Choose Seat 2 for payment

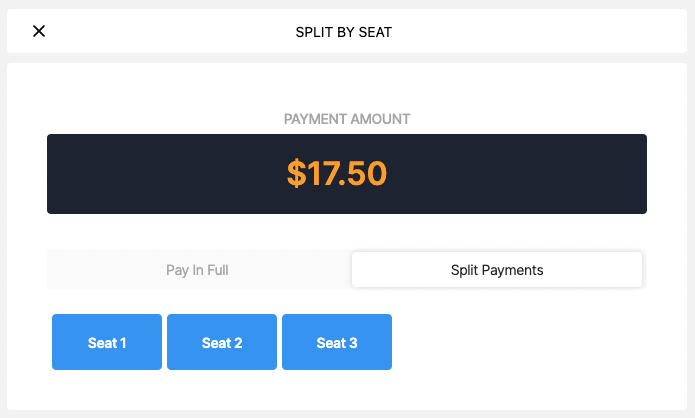point(222,342)
